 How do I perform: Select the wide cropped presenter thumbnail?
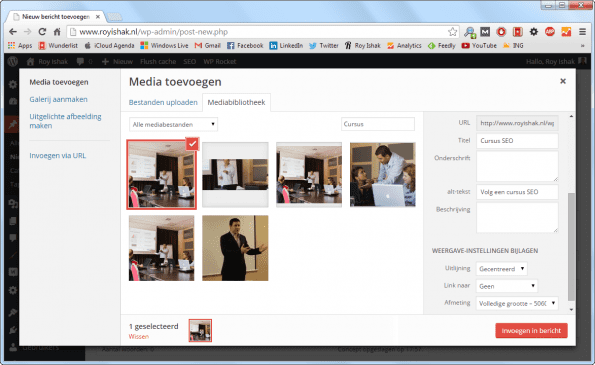(235, 175)
